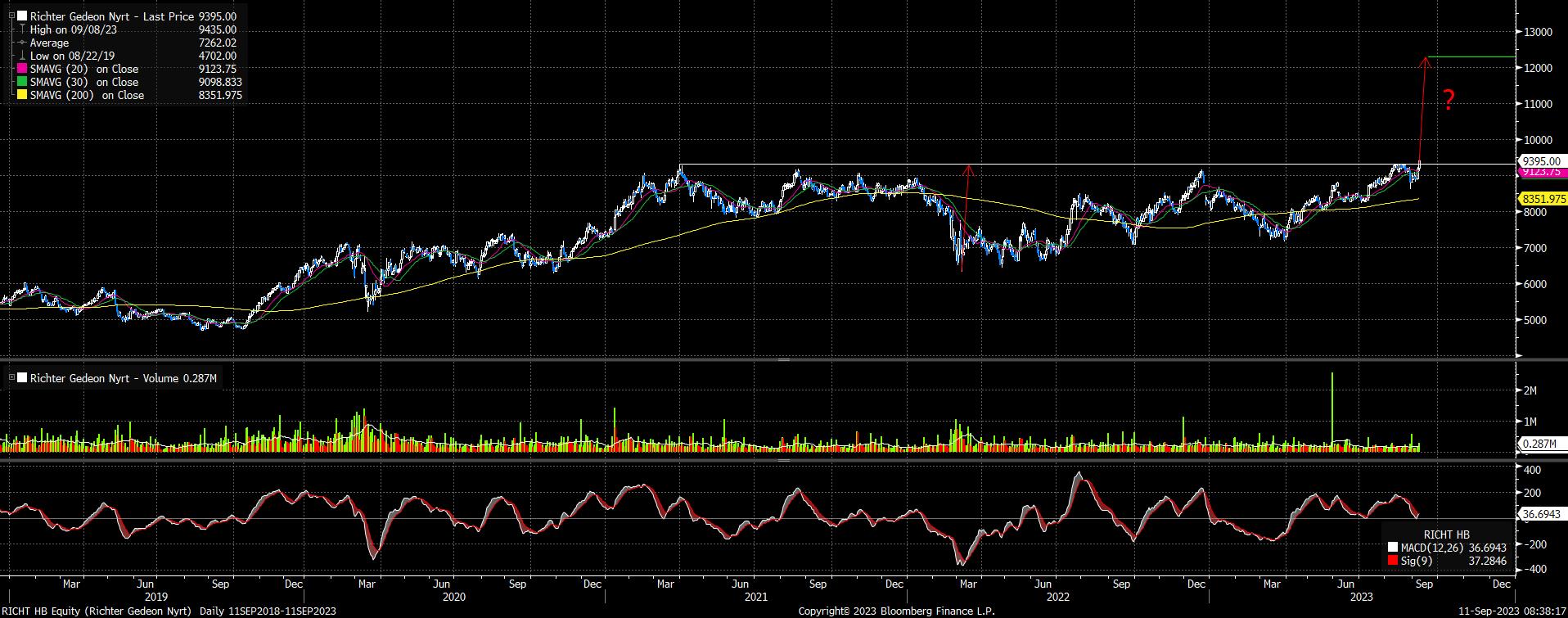1568x618 pixels.
Task: Click the Low on 08/22/19 marker icon
Action: click(x=22, y=56)
